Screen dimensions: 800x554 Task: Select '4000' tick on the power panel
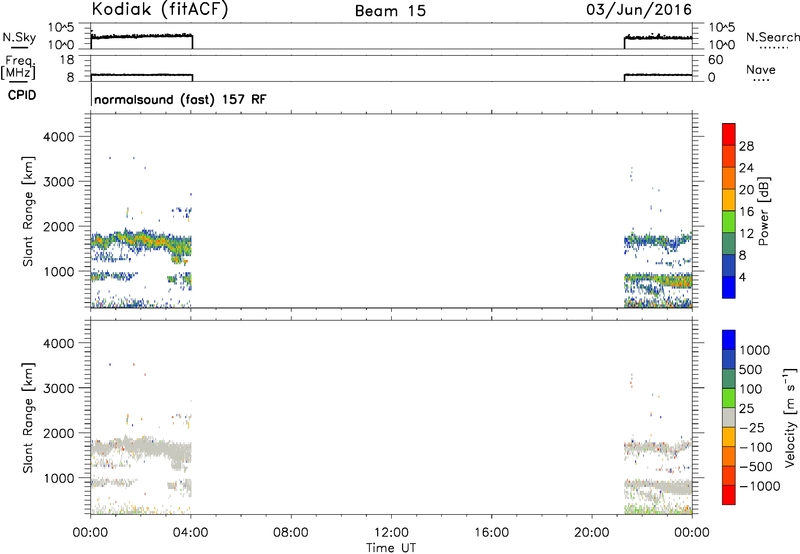[x=58, y=137]
